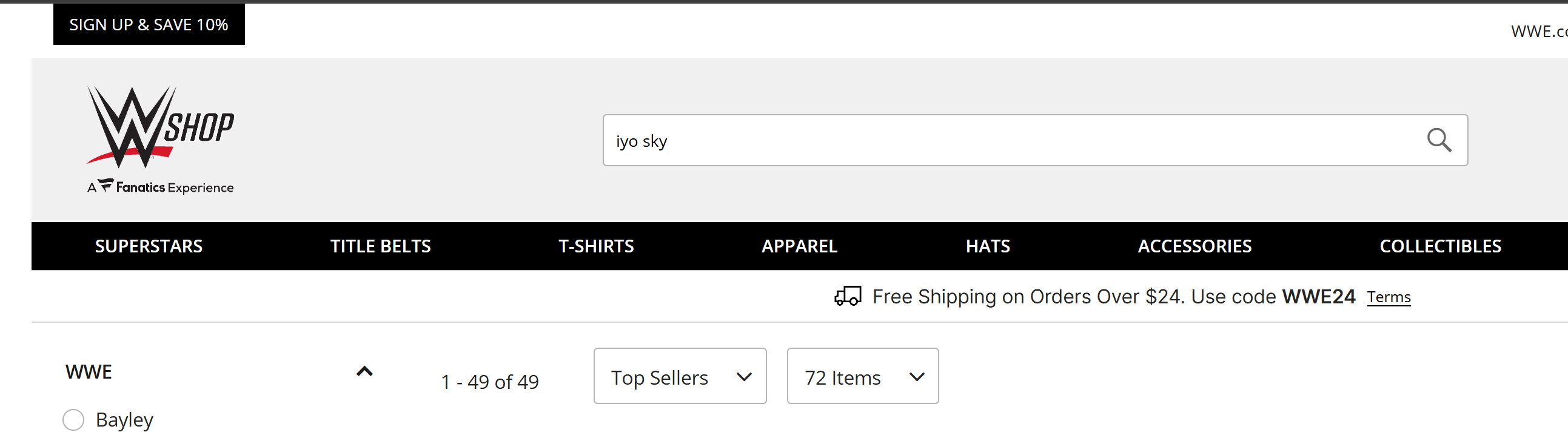Screen dimensions: 1568x432
Task: Click the magnifying glass search icon
Action: pyautogui.click(x=1439, y=140)
